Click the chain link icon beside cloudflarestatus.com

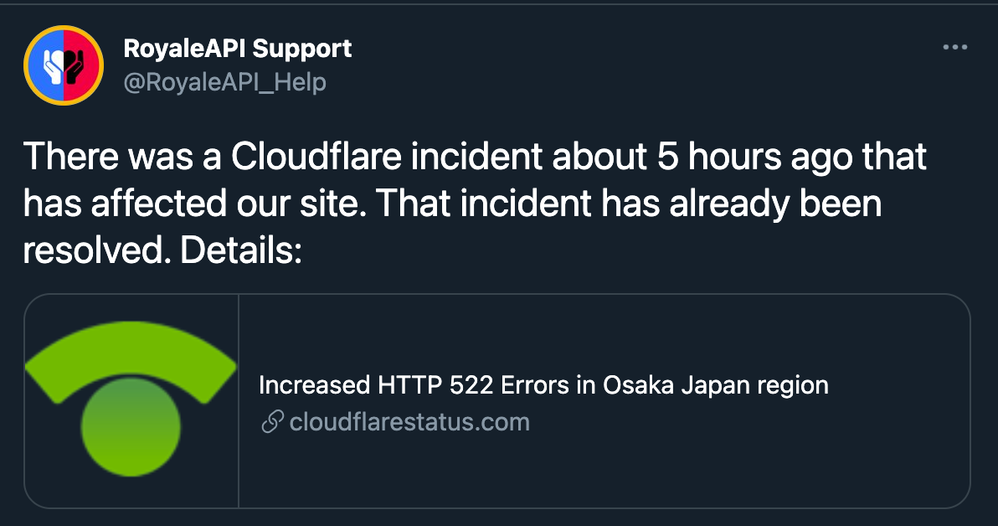272,422
